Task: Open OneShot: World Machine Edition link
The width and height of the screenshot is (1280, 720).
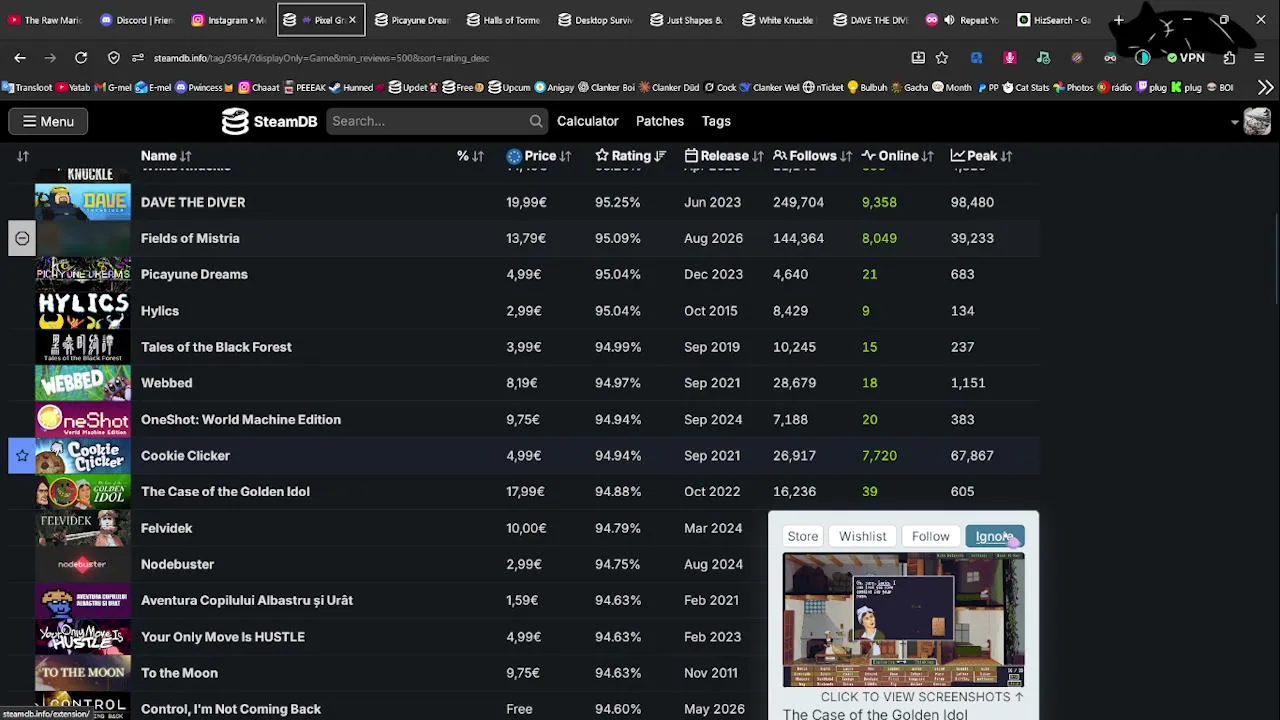Action: point(241,419)
